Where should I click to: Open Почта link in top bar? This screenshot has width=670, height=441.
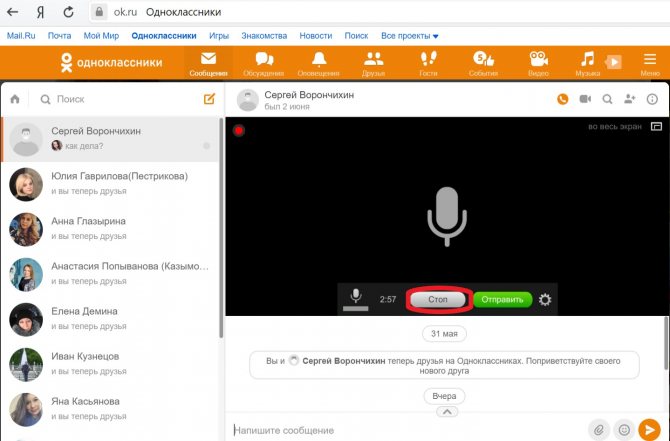pyautogui.click(x=59, y=36)
